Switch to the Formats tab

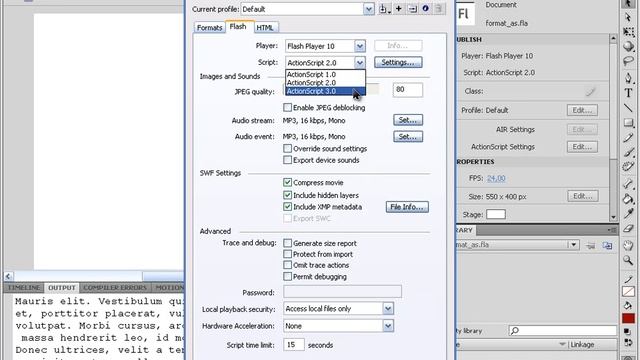tap(209, 27)
